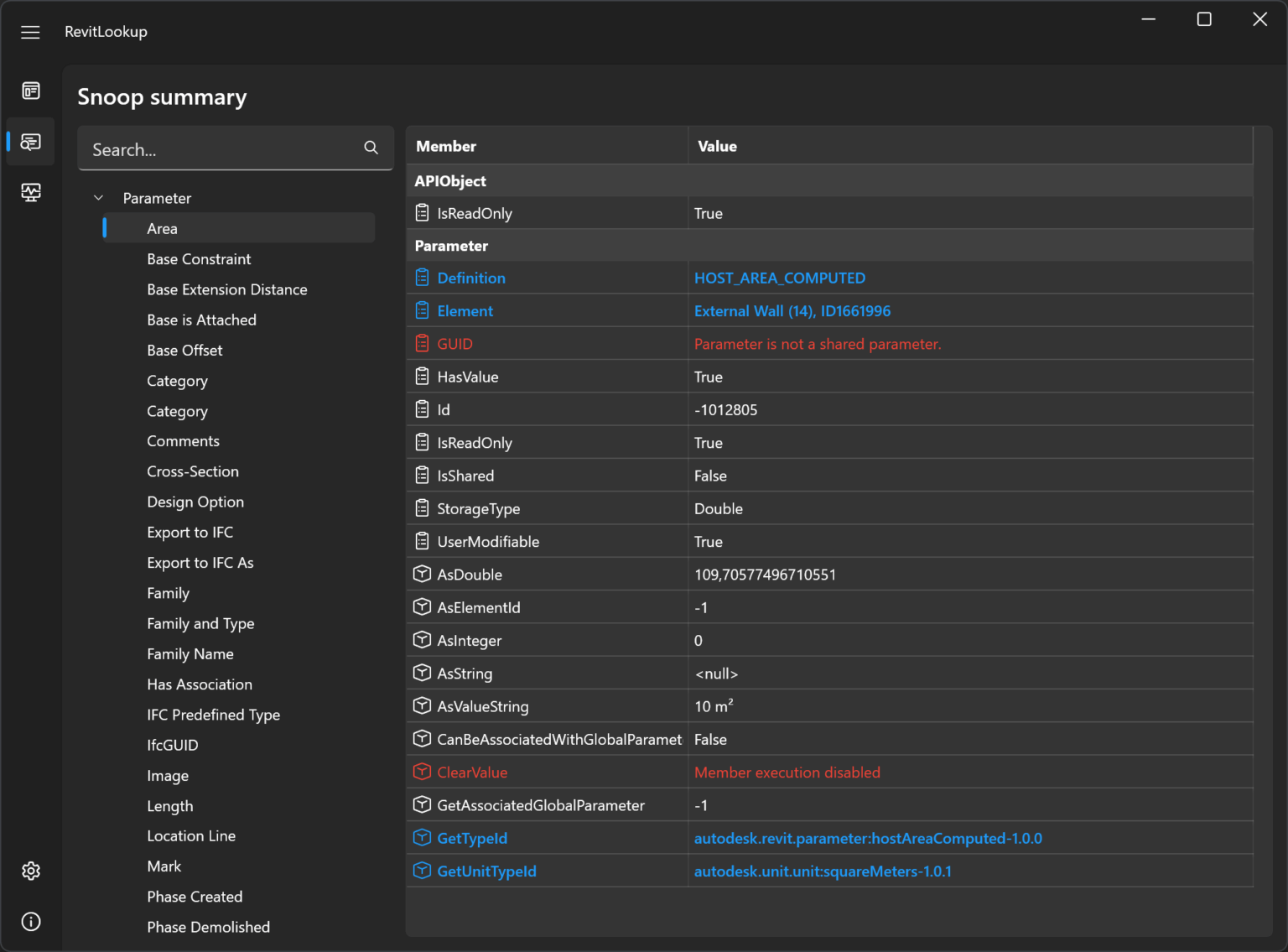Select Export to IFC As item

tap(200, 563)
